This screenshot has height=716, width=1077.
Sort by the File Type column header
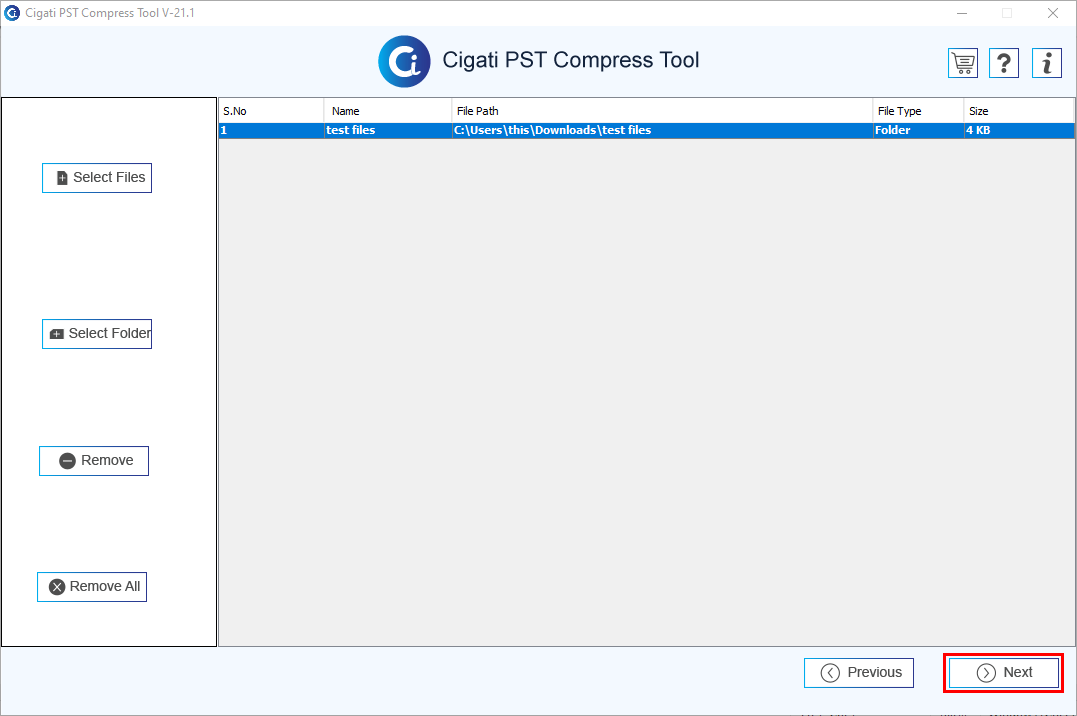pyautogui.click(x=918, y=111)
